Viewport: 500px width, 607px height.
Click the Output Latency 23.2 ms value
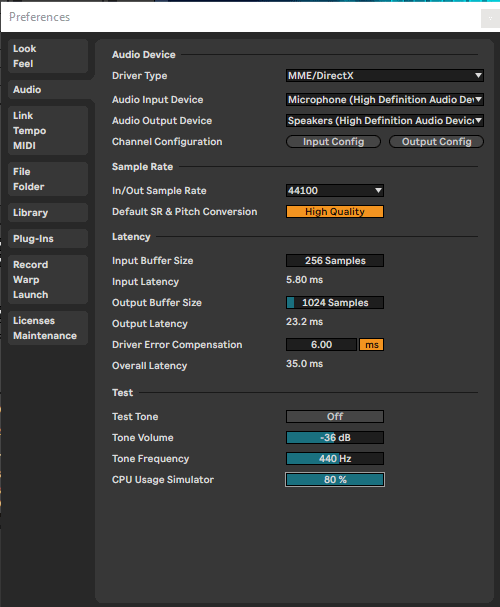click(304, 322)
